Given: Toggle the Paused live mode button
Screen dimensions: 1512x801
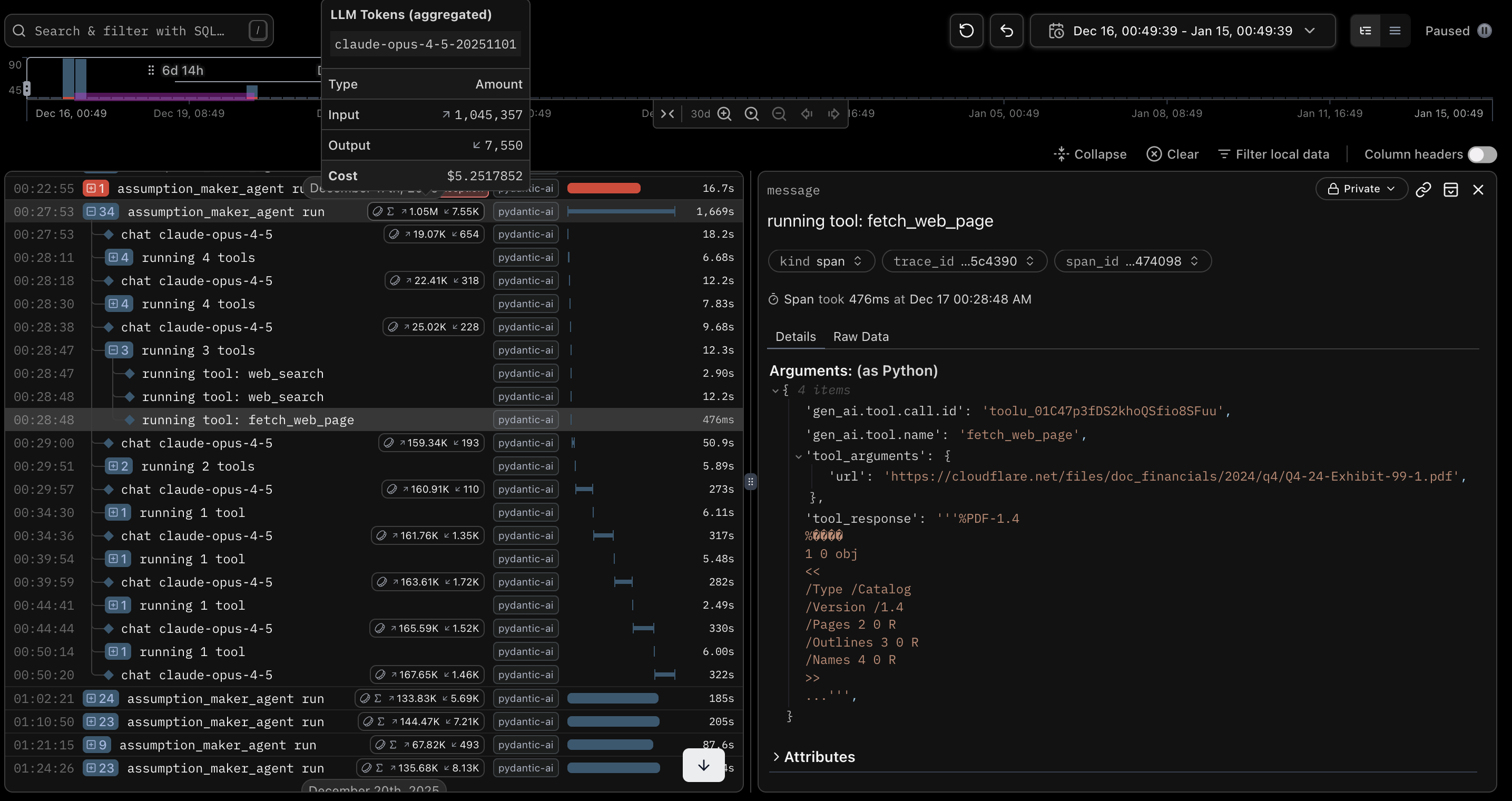Looking at the screenshot, I should 1458,31.
